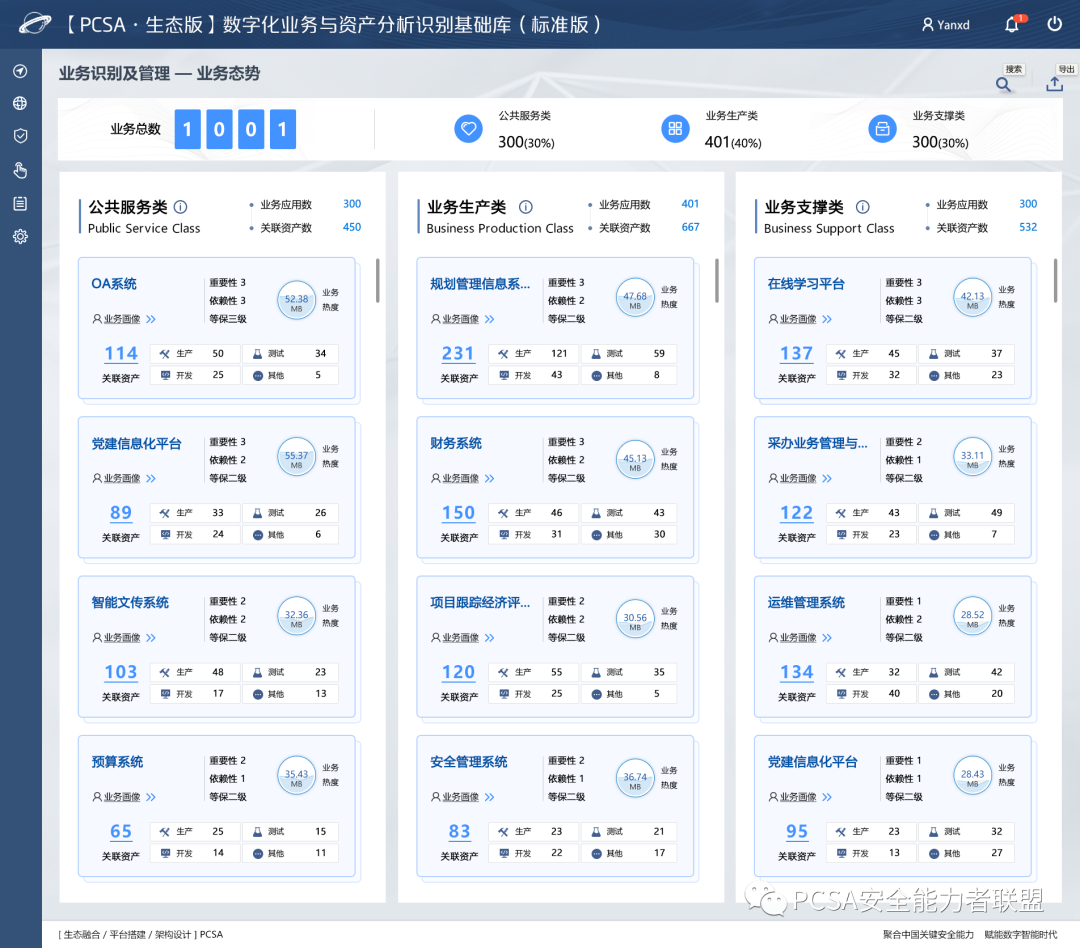Image resolution: width=1080 pixels, height=948 pixels.
Task: Expand 业务画像 arrows under 运维管理系统
Action: click(827, 638)
